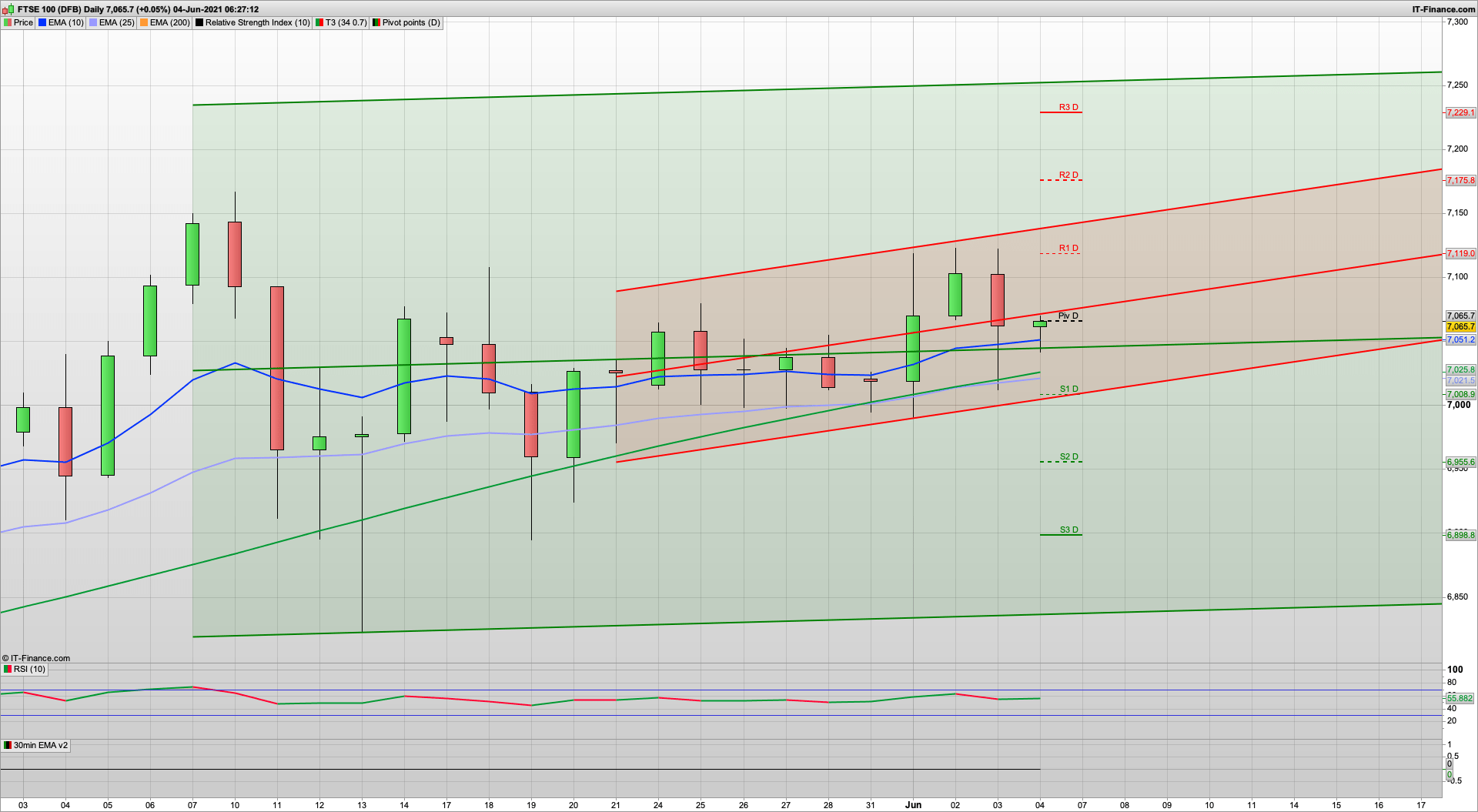Select the blue EMA (10) indicator icon
Screen dimensions: 1478x812
[42, 22]
